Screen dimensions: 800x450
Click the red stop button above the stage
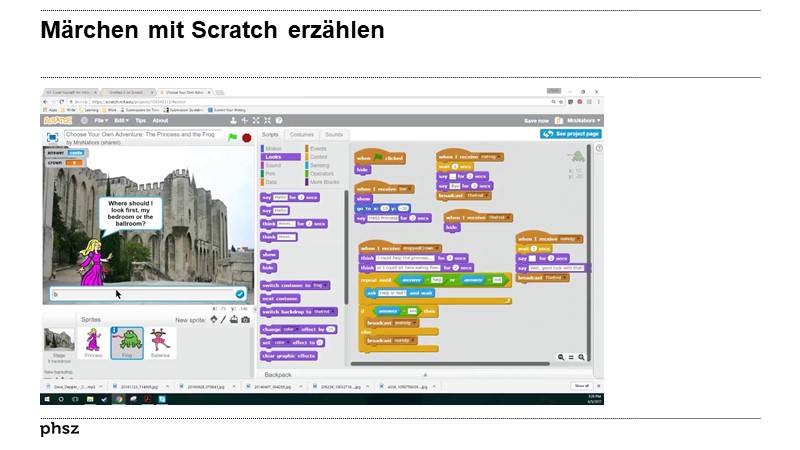tap(246, 138)
